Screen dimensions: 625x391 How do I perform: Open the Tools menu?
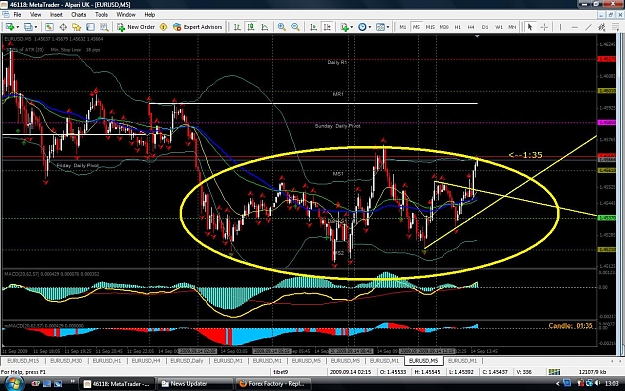click(101, 15)
